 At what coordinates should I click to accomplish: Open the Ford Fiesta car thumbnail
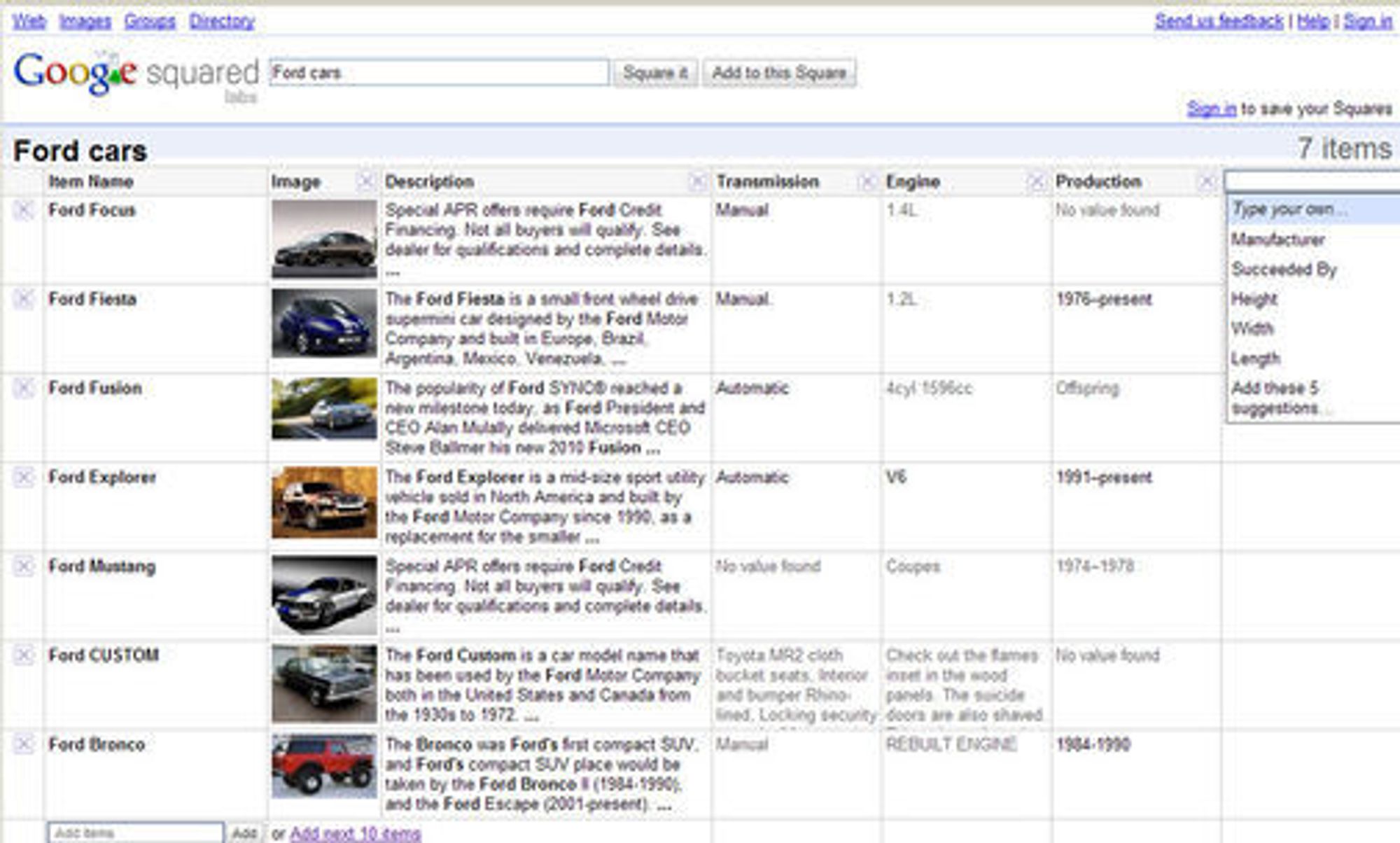tap(324, 323)
